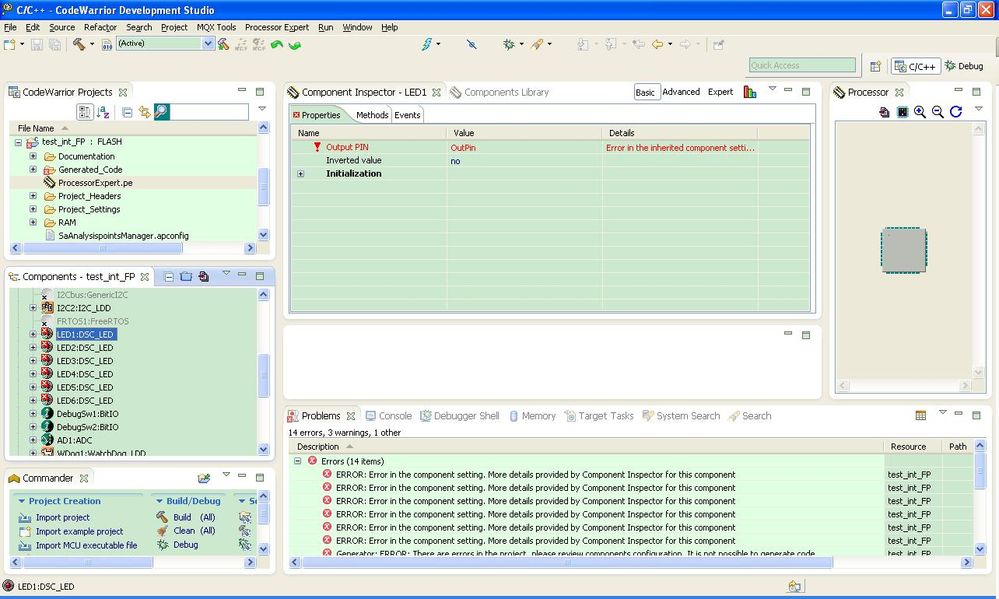Viewport: 999px width, 599px height.
Task: Expand the LED2:DSC_LED component
Action: tap(33, 347)
